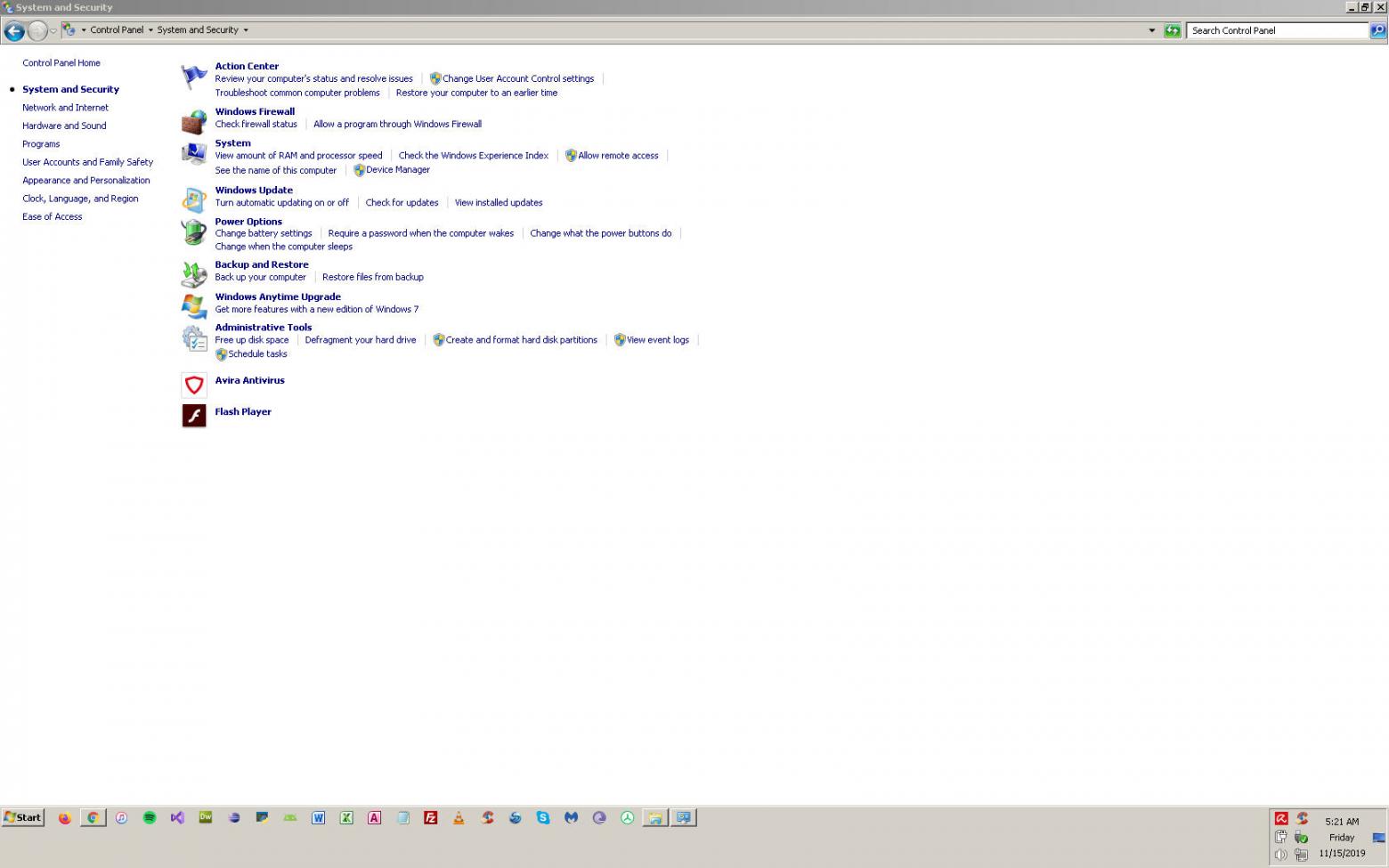Screen dimensions: 1389x868
Task: Open Malwarebytes from the taskbar
Action: click(572, 817)
